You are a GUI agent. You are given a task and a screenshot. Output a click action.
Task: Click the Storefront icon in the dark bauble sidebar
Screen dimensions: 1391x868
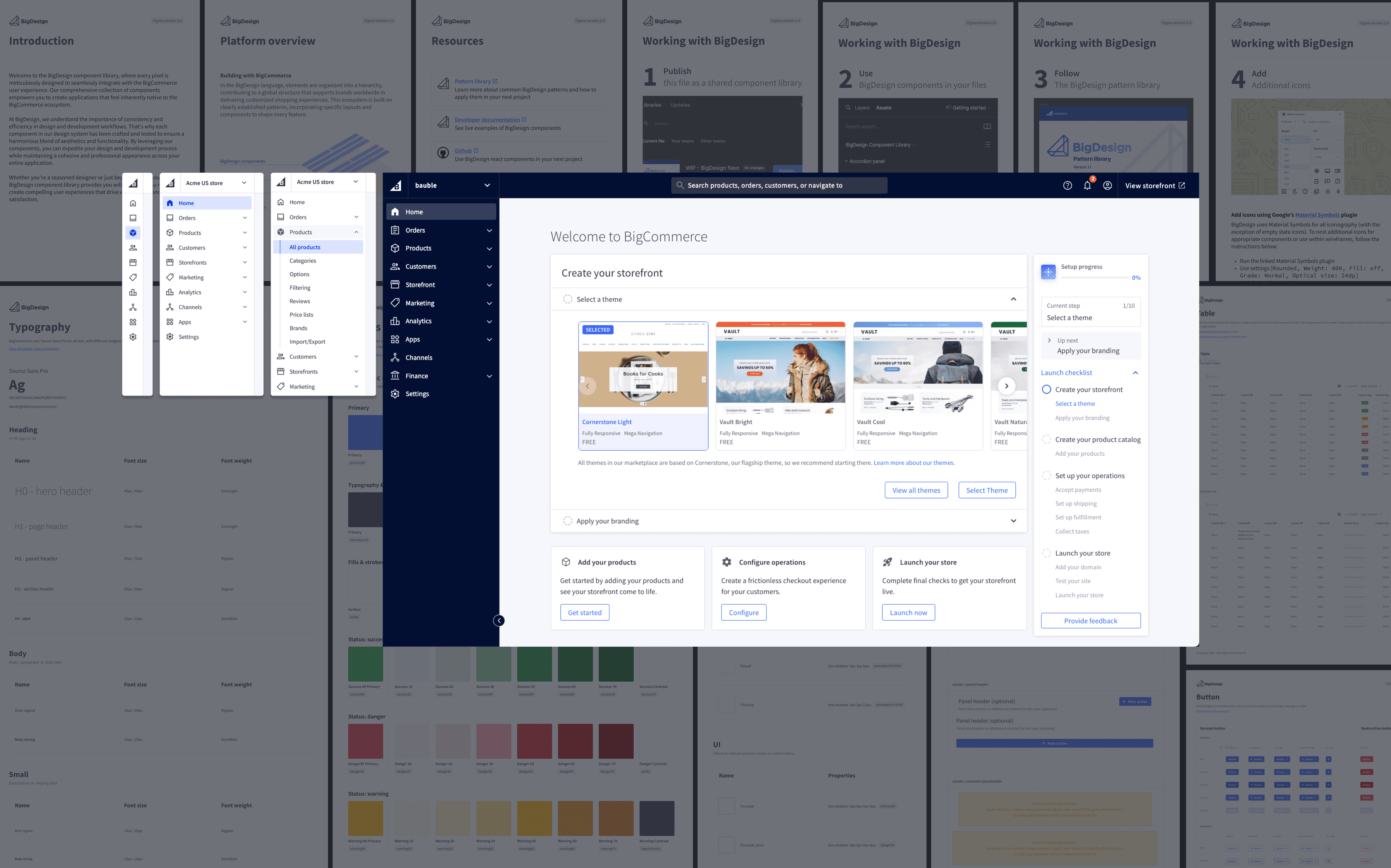(x=395, y=285)
